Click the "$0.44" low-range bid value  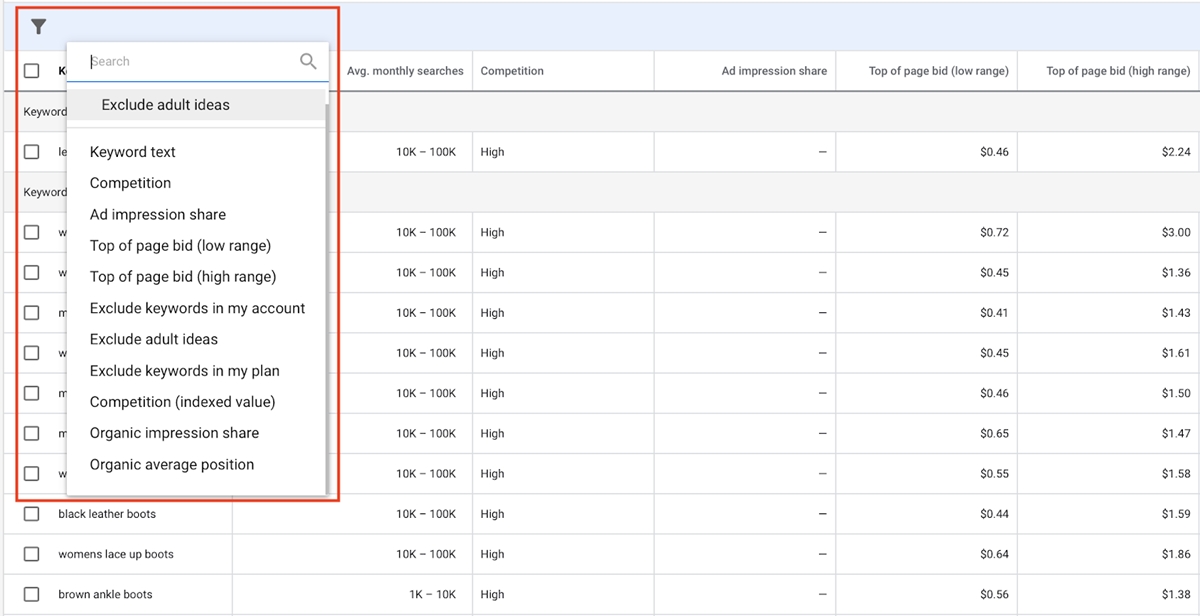pos(994,514)
